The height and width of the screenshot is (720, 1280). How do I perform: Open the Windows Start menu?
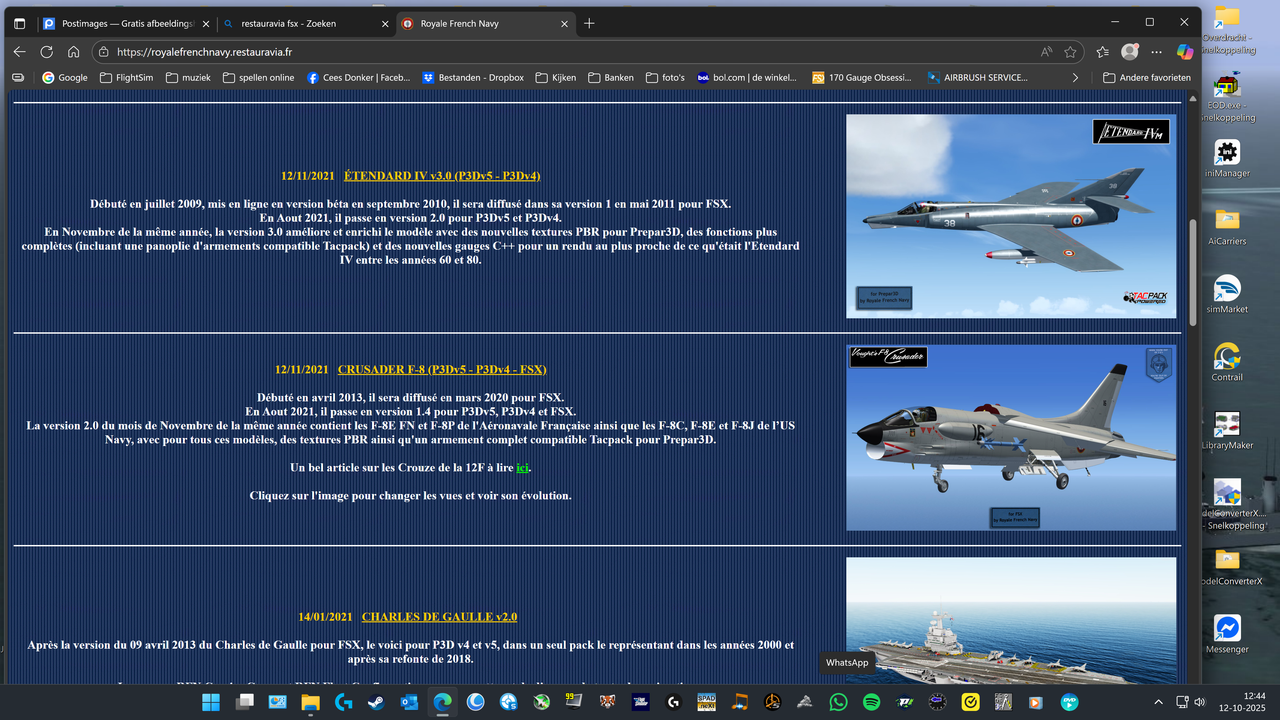211,702
